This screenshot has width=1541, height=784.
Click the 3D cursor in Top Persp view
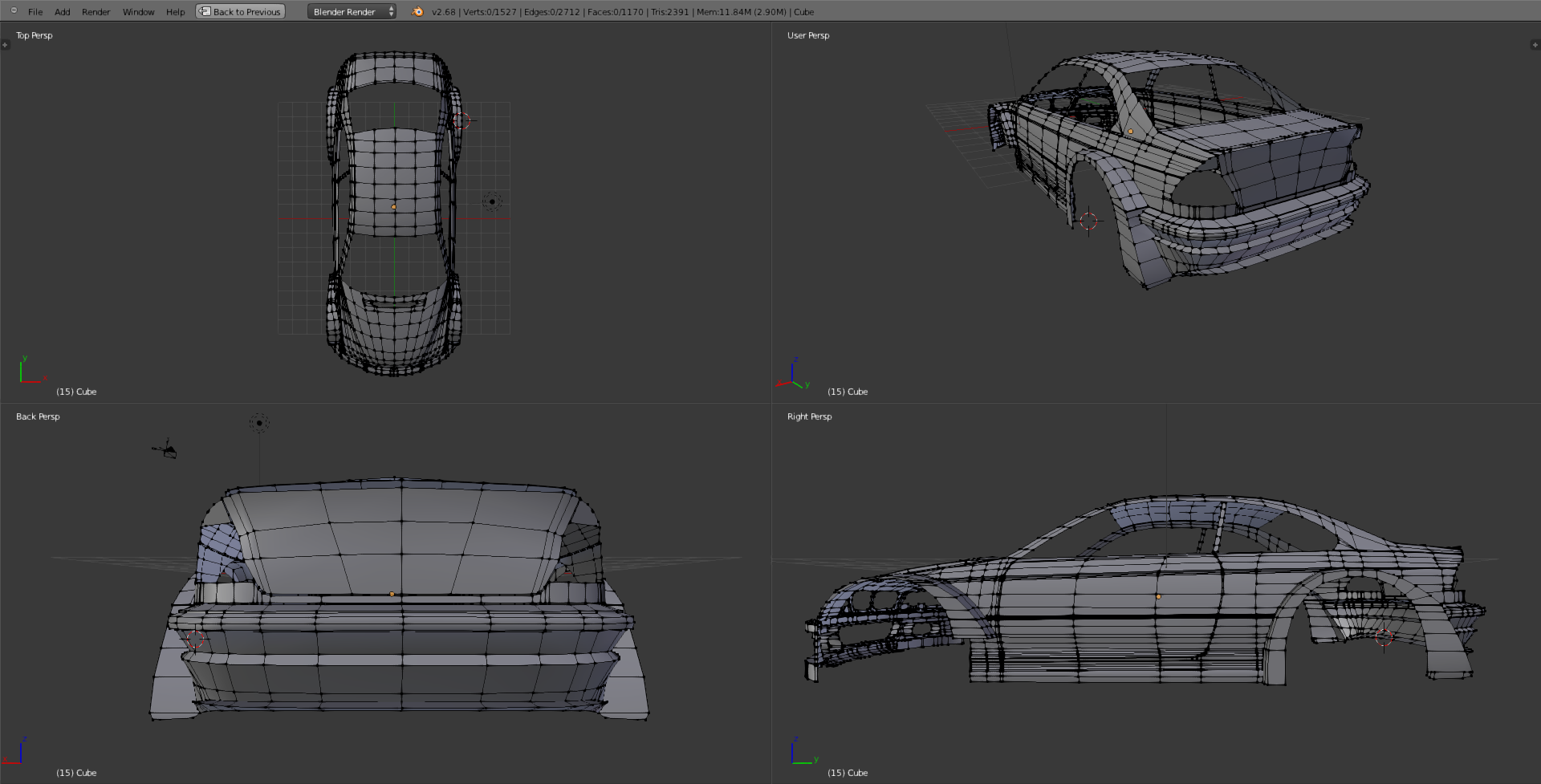click(x=463, y=121)
